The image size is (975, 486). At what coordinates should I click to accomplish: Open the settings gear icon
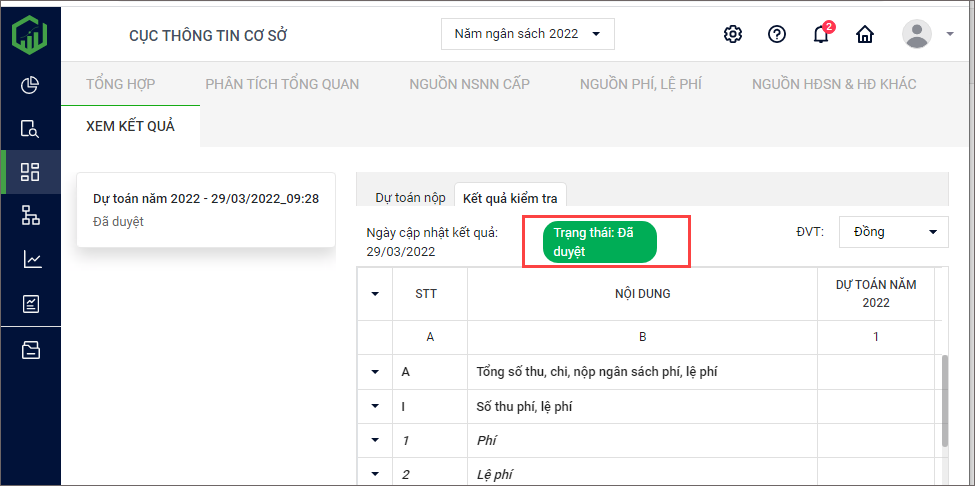[x=733, y=34]
